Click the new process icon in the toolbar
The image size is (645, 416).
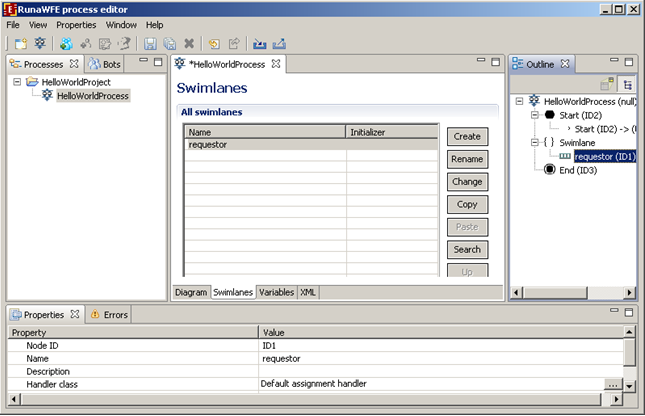[39, 44]
